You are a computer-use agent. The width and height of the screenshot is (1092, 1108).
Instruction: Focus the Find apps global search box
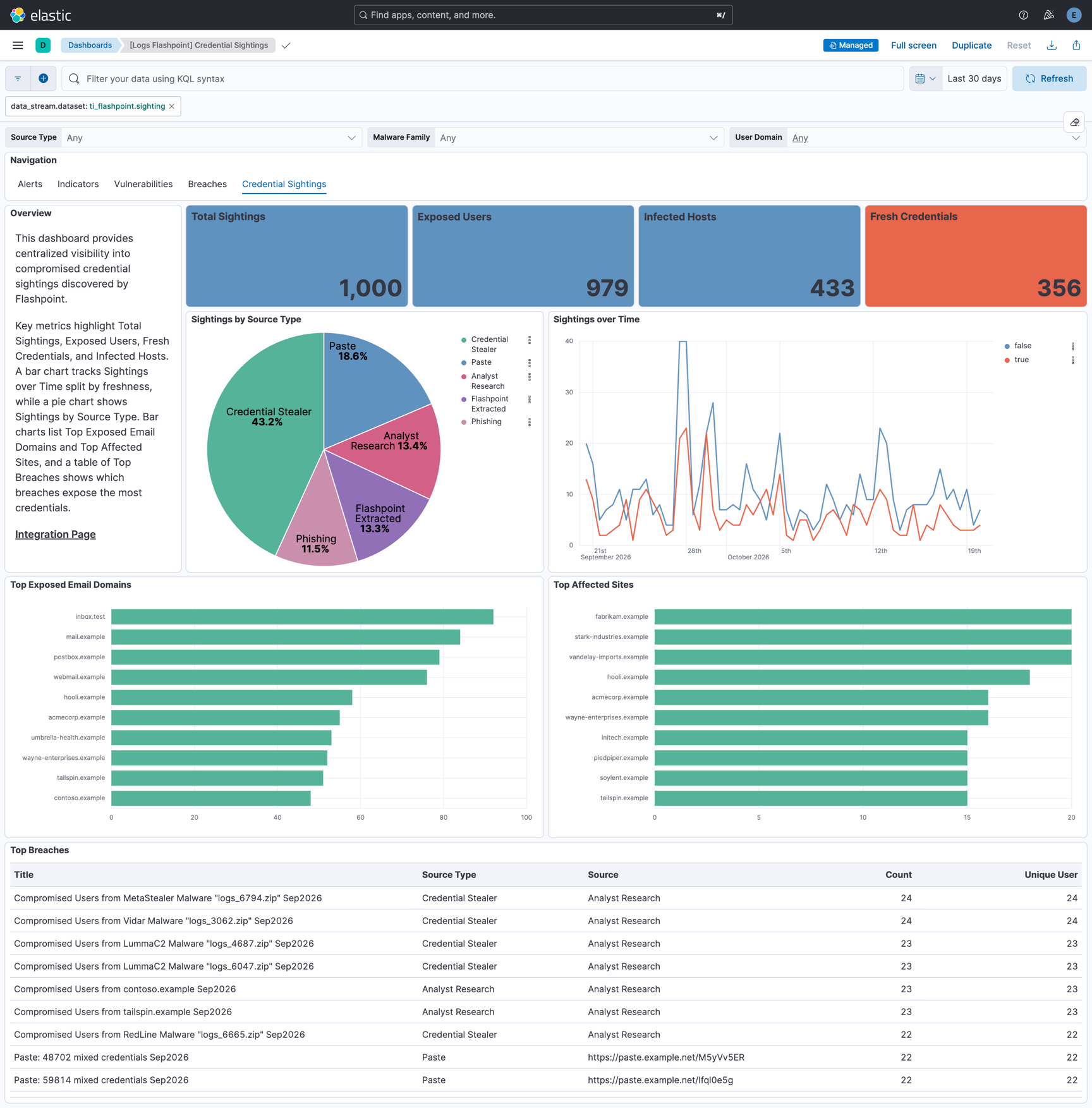(543, 15)
